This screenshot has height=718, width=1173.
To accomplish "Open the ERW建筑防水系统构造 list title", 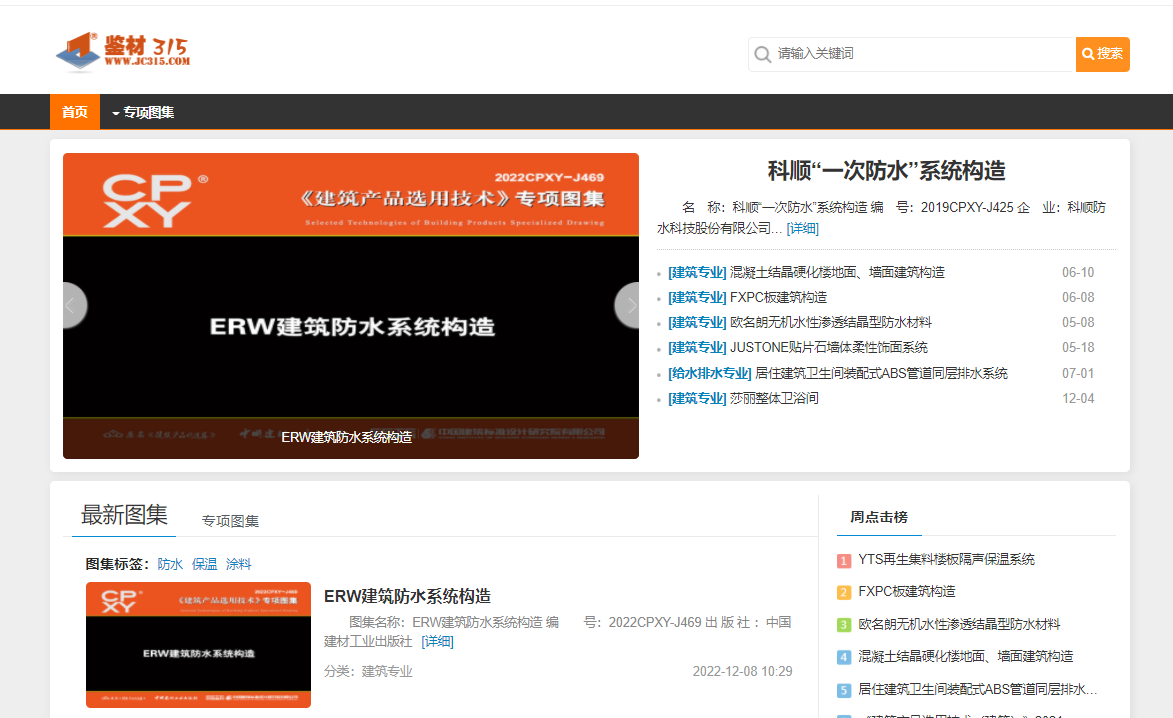I will pyautogui.click(x=408, y=596).
